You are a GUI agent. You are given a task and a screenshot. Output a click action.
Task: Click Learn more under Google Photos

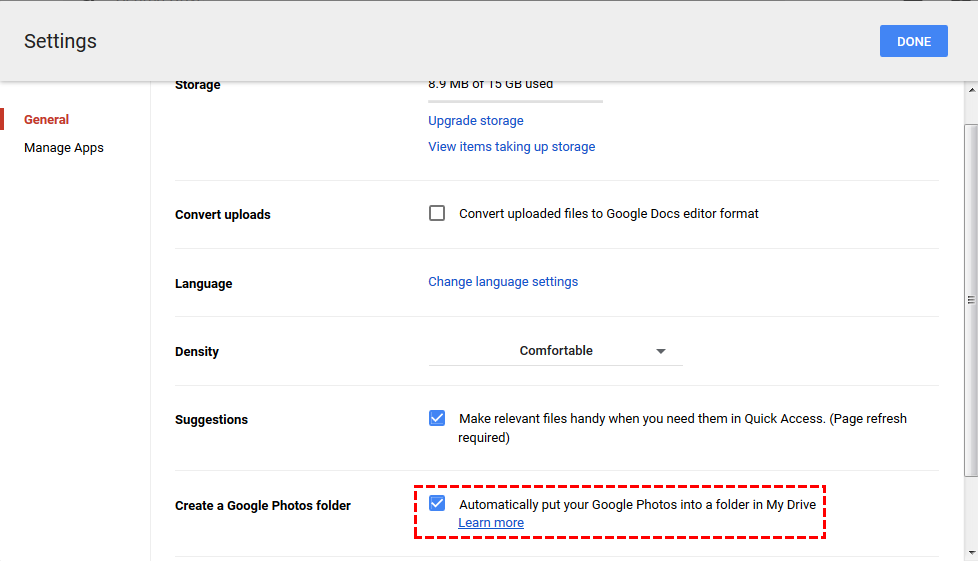(491, 523)
